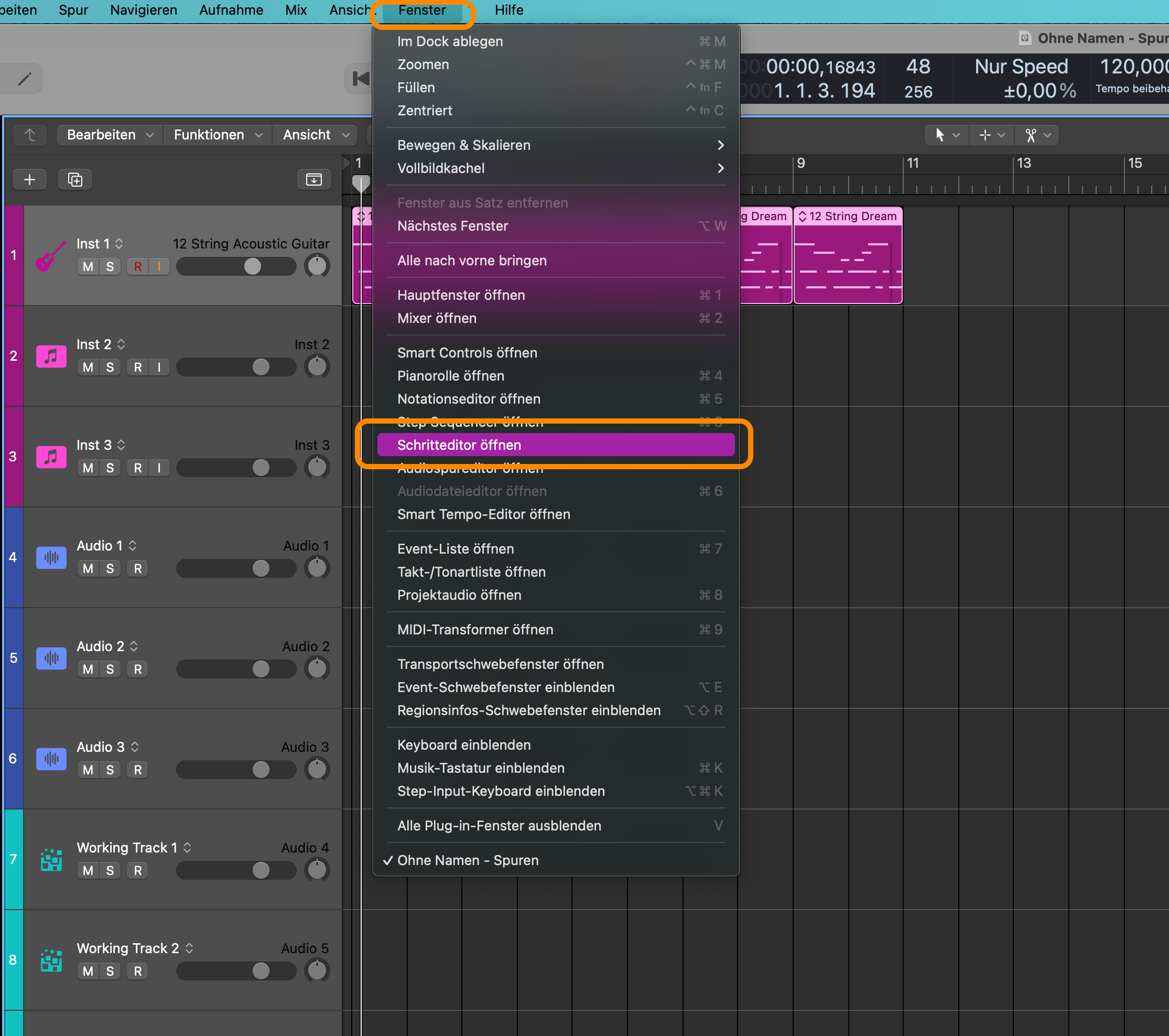Click the Working Track 1 drummer icon
Image resolution: width=1169 pixels, height=1036 pixels.
[51, 859]
